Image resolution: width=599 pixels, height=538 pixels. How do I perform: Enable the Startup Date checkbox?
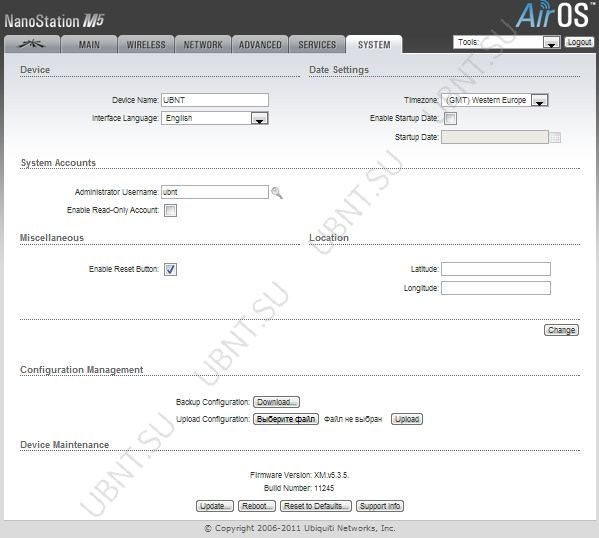point(450,118)
